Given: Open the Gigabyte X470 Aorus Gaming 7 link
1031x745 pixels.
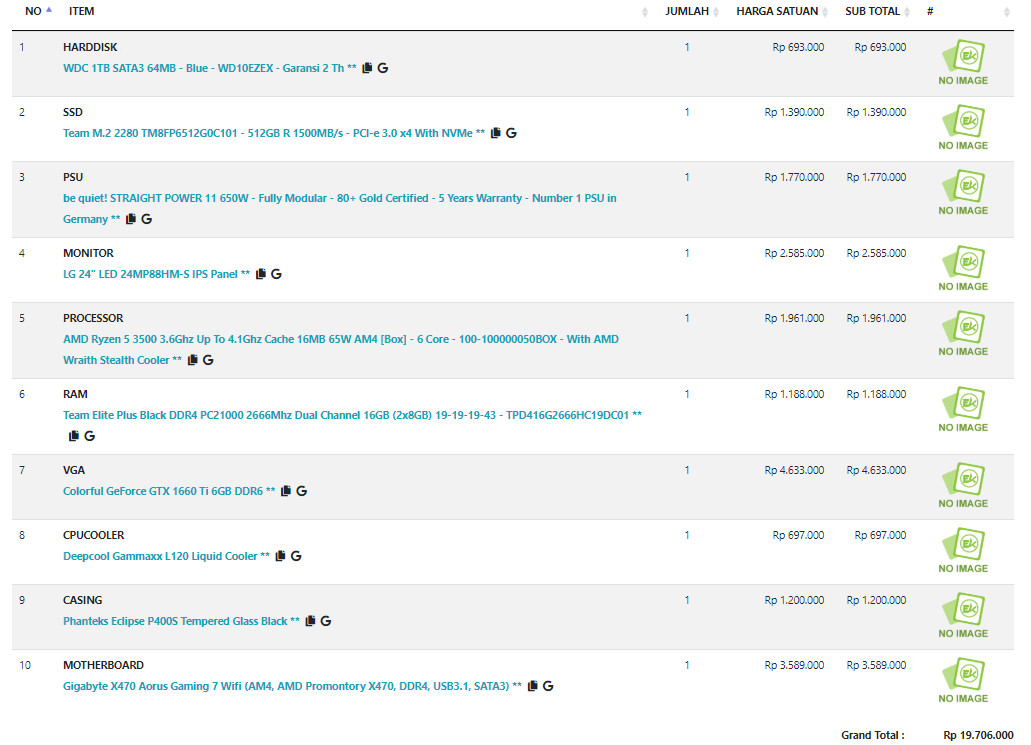Looking at the screenshot, I should click(x=293, y=686).
